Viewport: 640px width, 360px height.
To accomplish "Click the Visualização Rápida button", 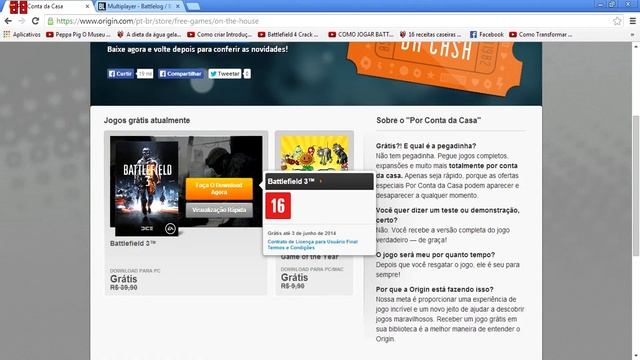I will click(x=219, y=210).
